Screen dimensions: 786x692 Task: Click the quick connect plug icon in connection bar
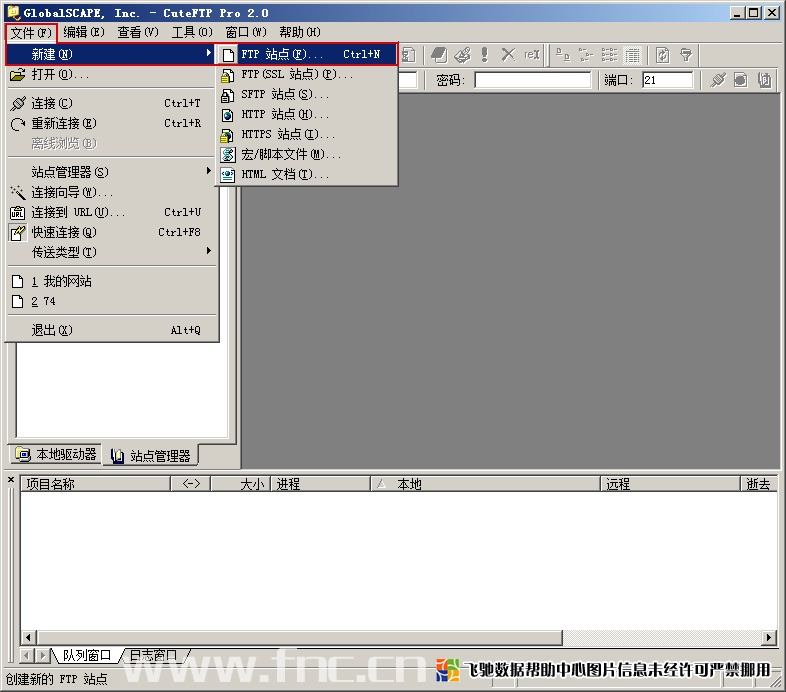click(x=718, y=80)
